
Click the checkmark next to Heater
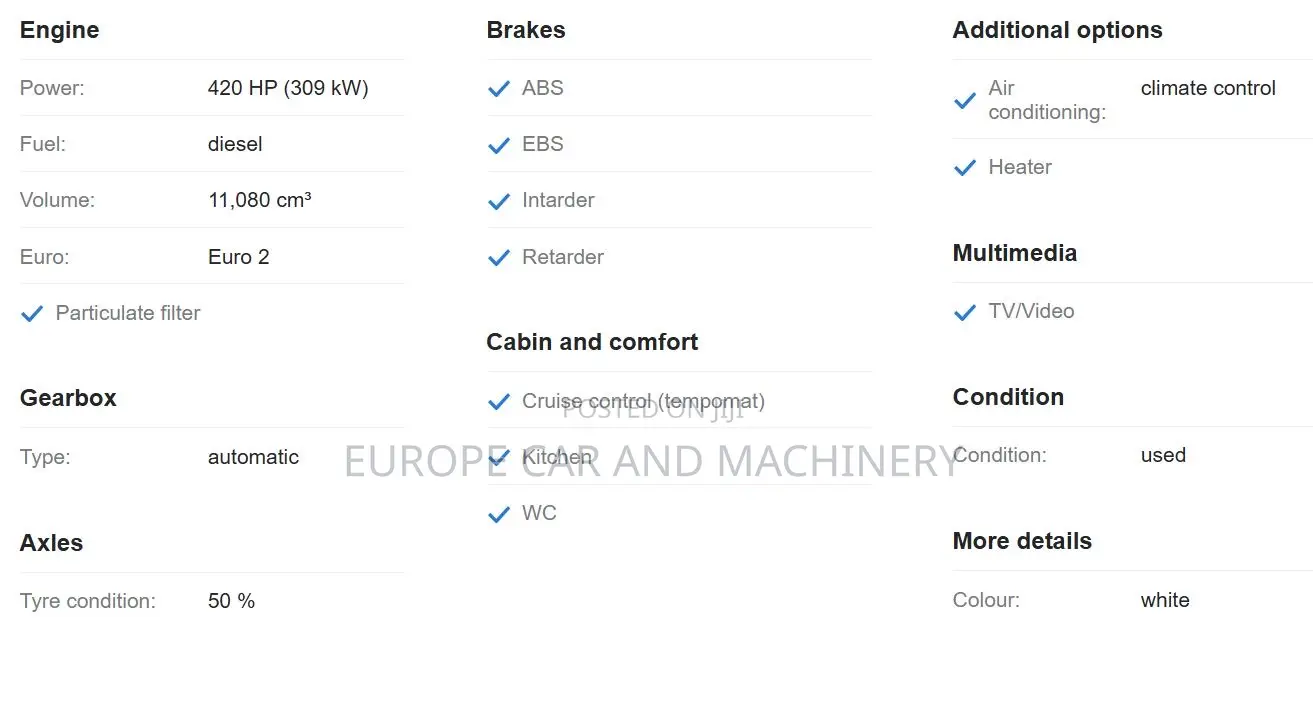tap(965, 168)
